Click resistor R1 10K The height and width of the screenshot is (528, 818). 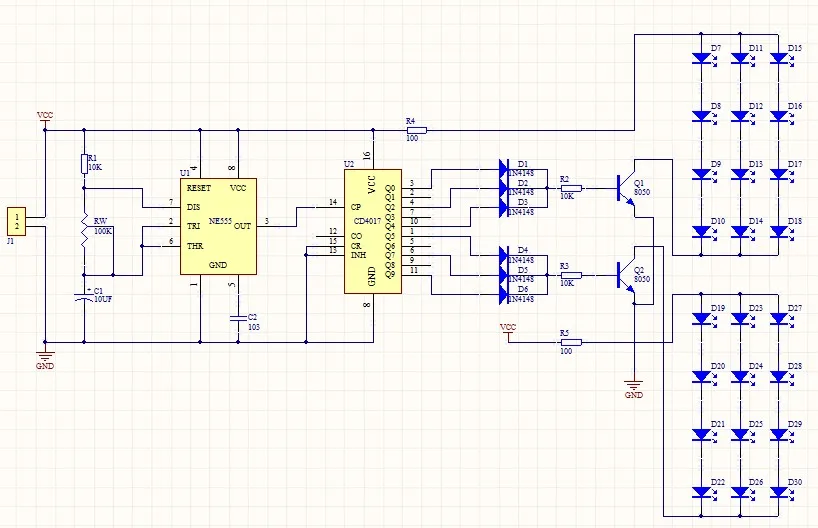coord(84,164)
